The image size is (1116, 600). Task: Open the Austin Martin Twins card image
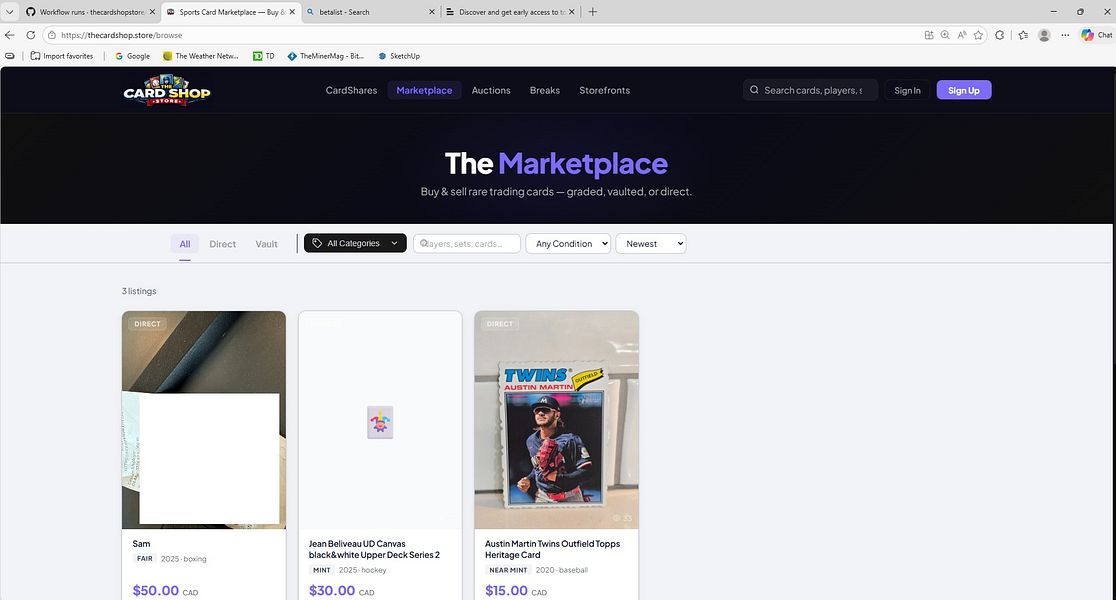click(557, 420)
